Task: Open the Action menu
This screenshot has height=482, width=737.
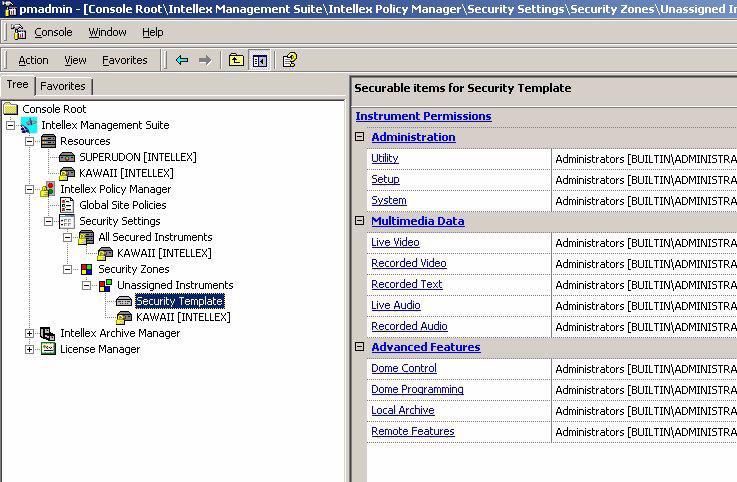Action: [x=33, y=61]
